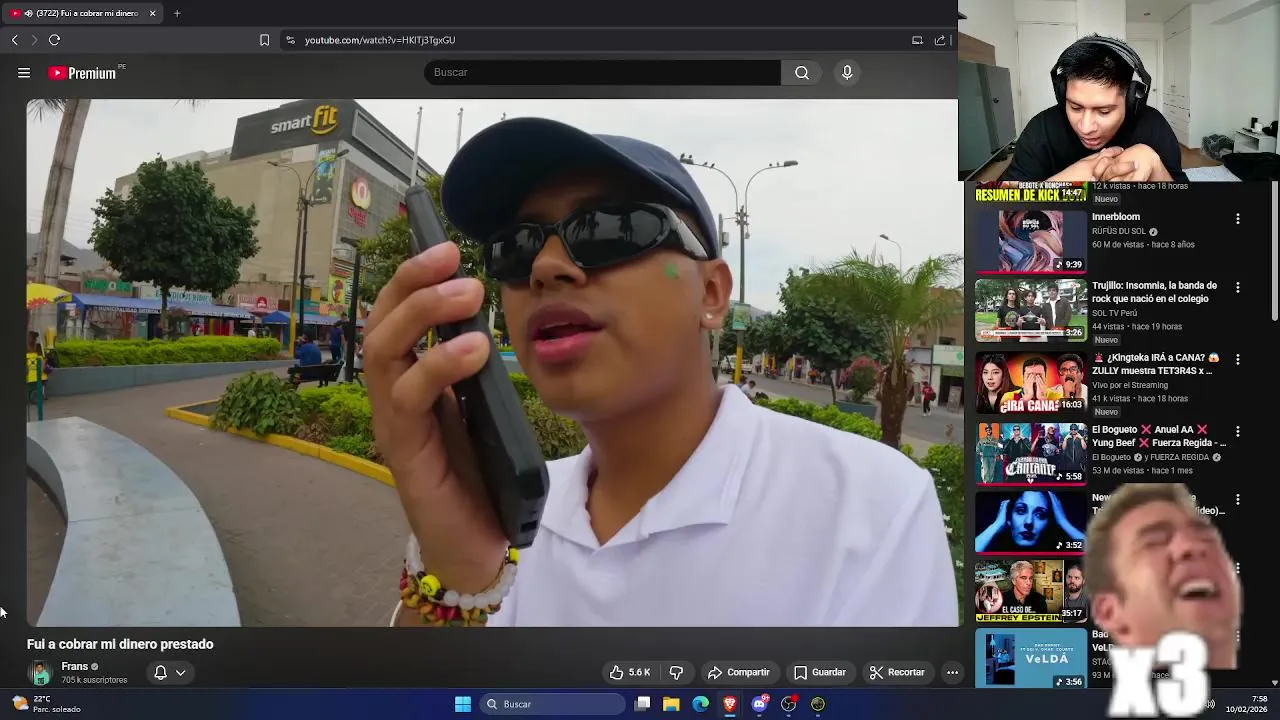Image resolution: width=1280 pixels, height=720 pixels.
Task: Open the site info icon beside the URL
Action: pos(290,40)
